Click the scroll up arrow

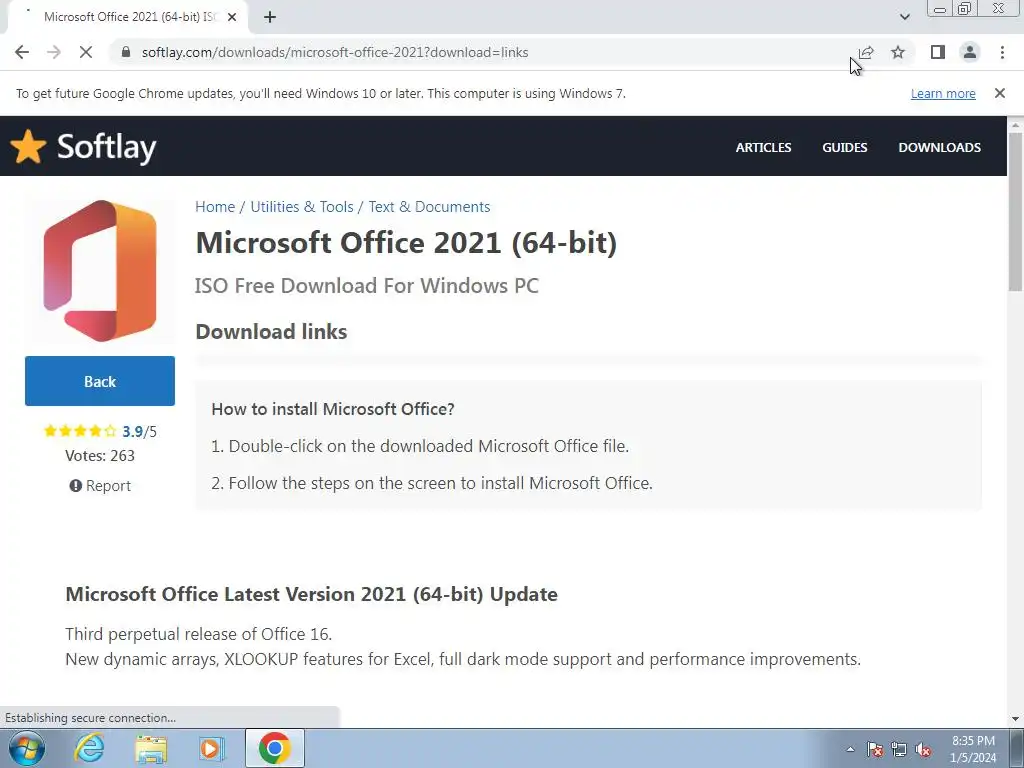pyautogui.click(x=1015, y=124)
